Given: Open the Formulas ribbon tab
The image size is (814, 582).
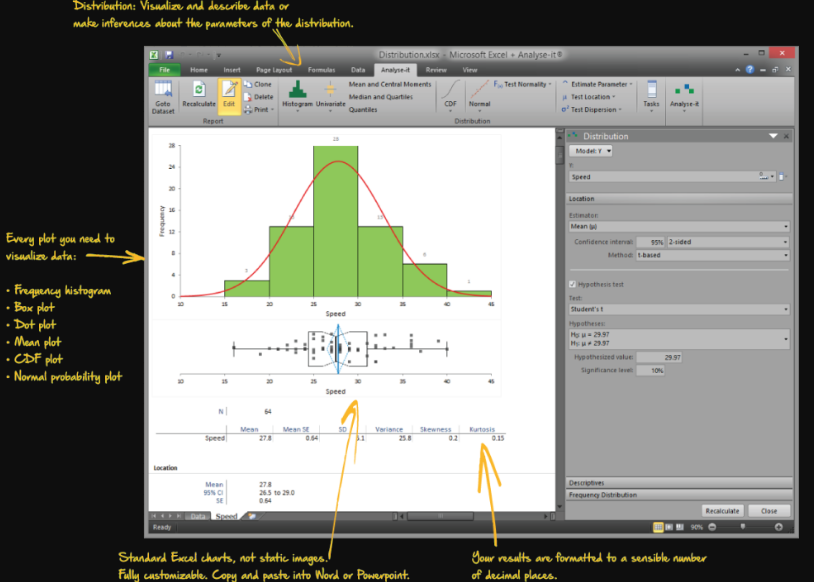Looking at the screenshot, I should [322, 70].
